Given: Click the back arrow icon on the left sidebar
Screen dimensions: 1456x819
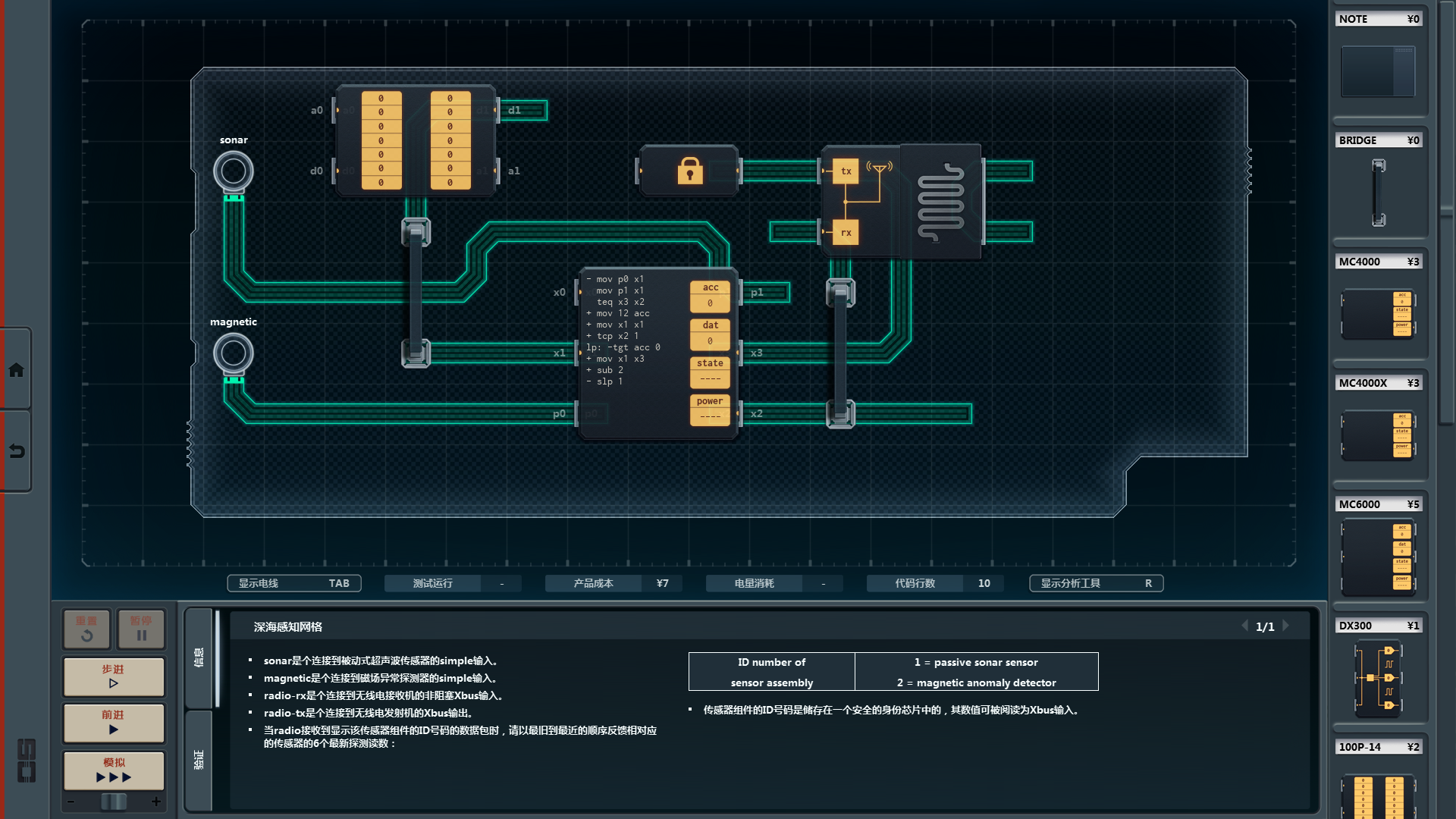Looking at the screenshot, I should pyautogui.click(x=16, y=451).
